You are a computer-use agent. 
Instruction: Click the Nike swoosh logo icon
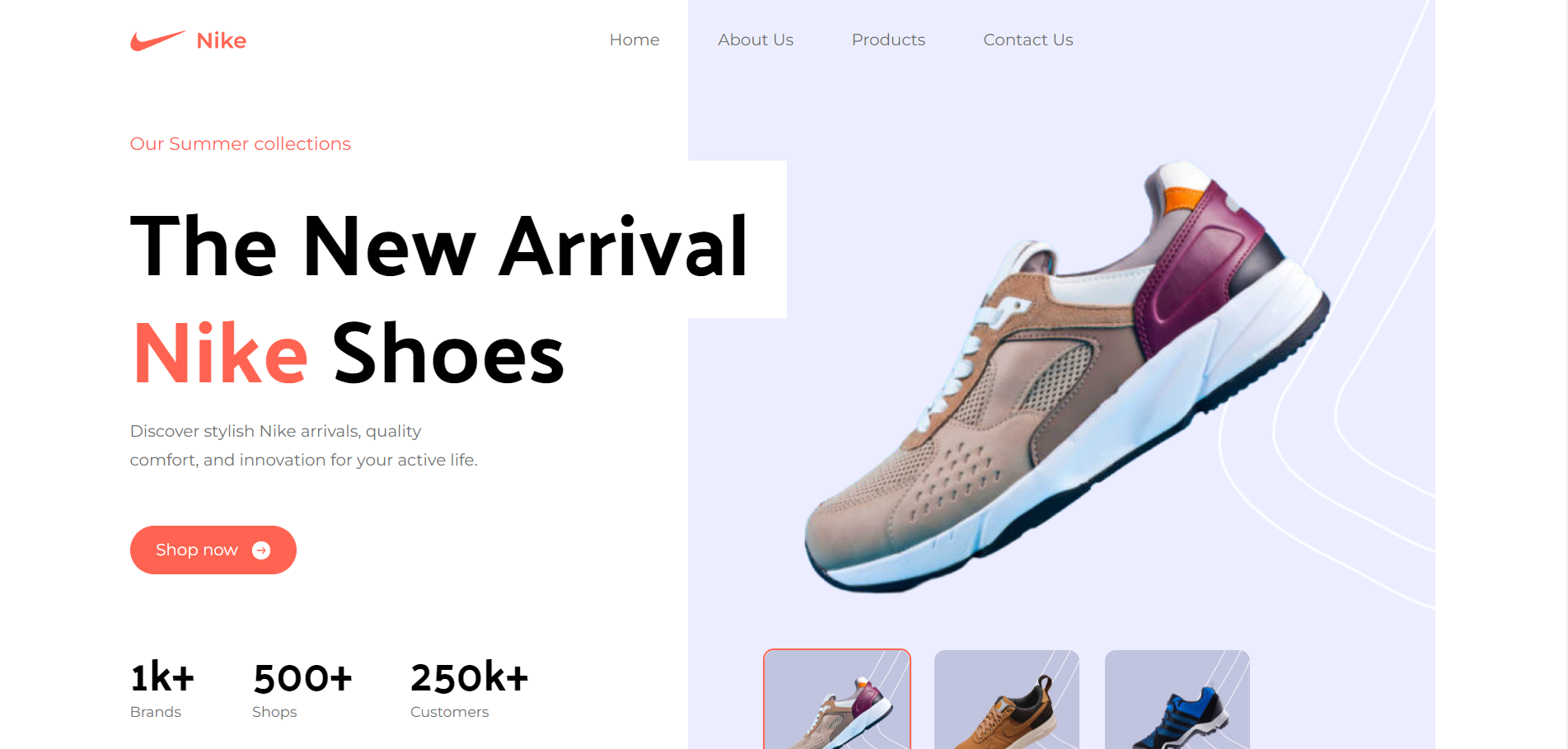[x=158, y=40]
